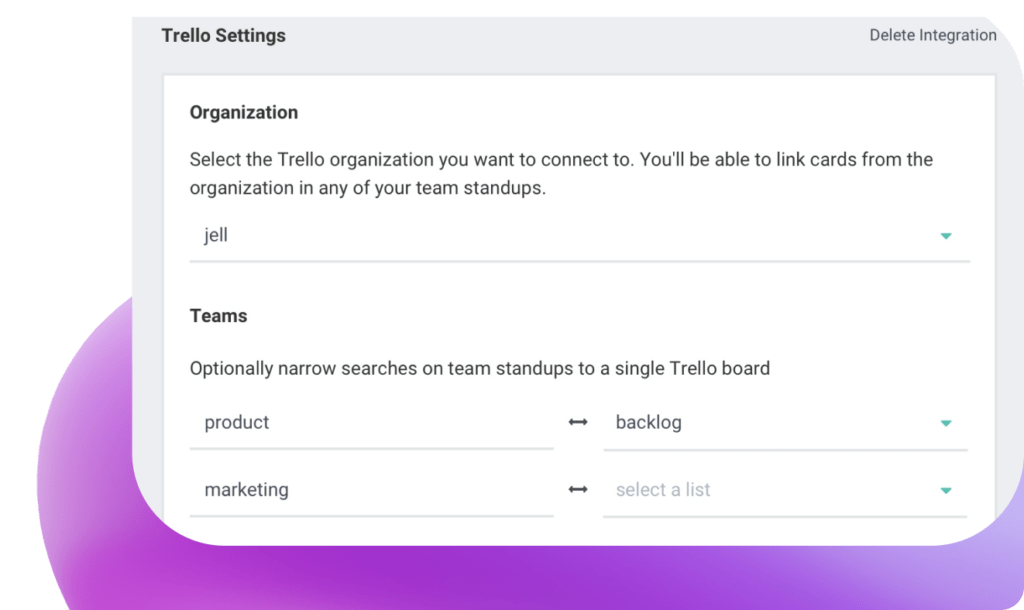Click the green caret beside jell
Screen dimensions: 1024x610
[x=945, y=237]
